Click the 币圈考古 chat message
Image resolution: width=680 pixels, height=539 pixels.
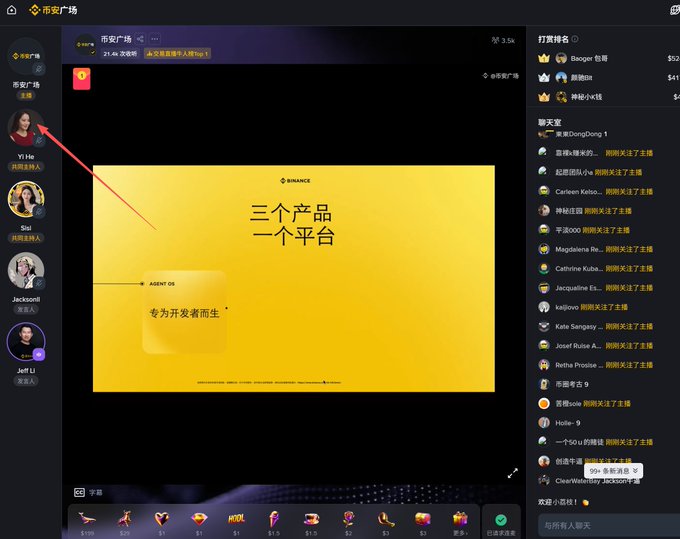[563, 384]
